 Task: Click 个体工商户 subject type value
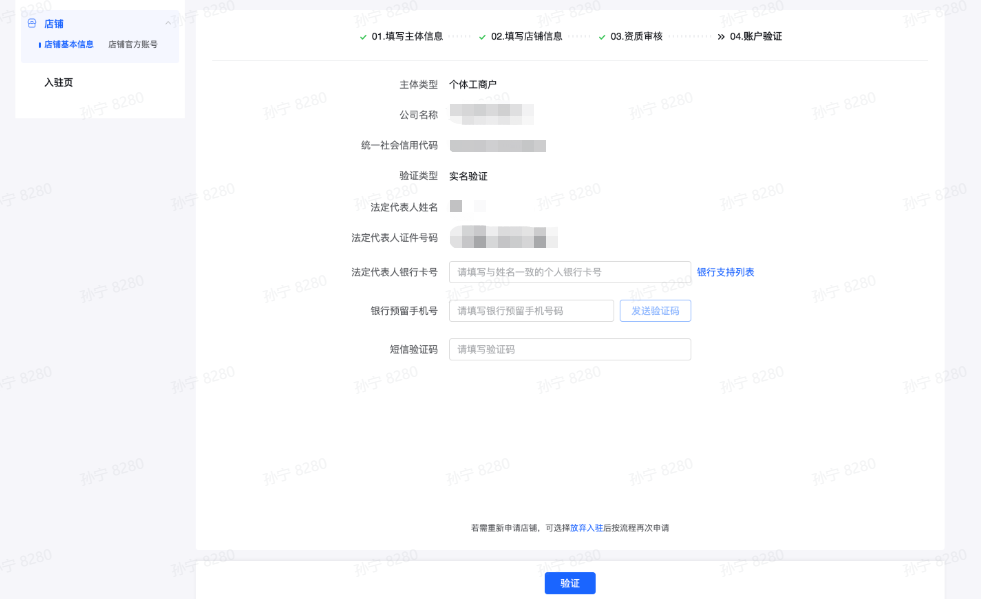473,84
